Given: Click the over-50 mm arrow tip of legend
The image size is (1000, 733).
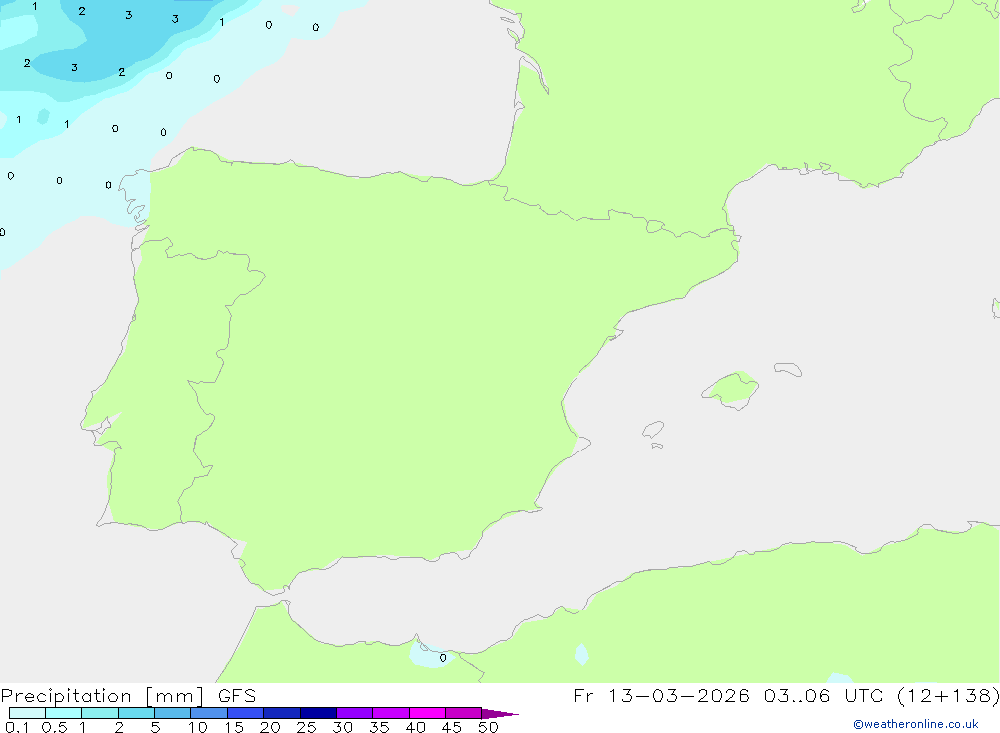Looking at the screenshot, I should [x=500, y=714].
